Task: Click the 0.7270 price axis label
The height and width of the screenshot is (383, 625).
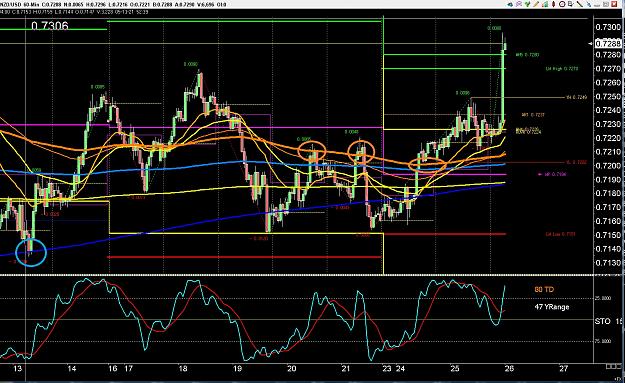Action: point(608,69)
